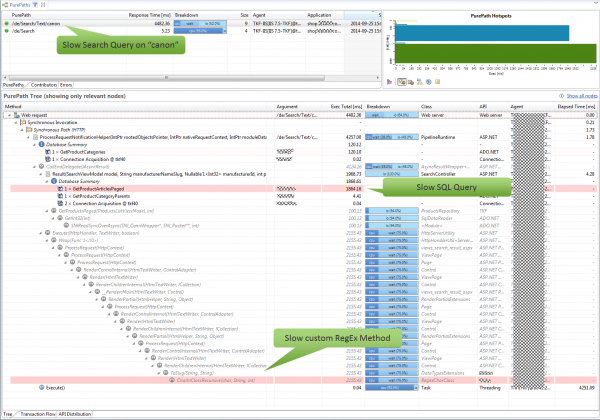Click the CharInClassRecursive node icon

pyautogui.click(x=172, y=380)
